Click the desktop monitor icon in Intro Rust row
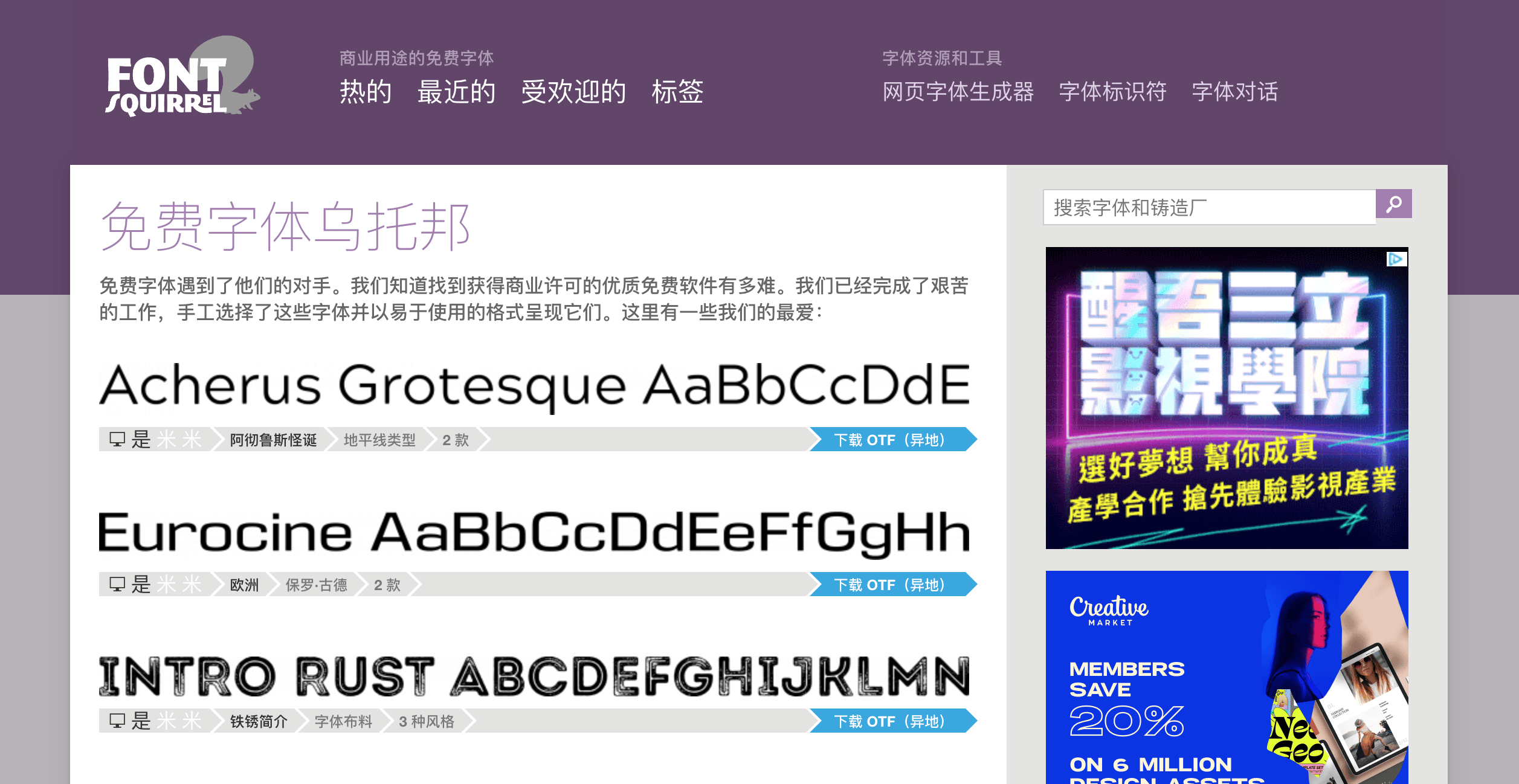This screenshot has width=1519, height=784. pyautogui.click(x=117, y=721)
